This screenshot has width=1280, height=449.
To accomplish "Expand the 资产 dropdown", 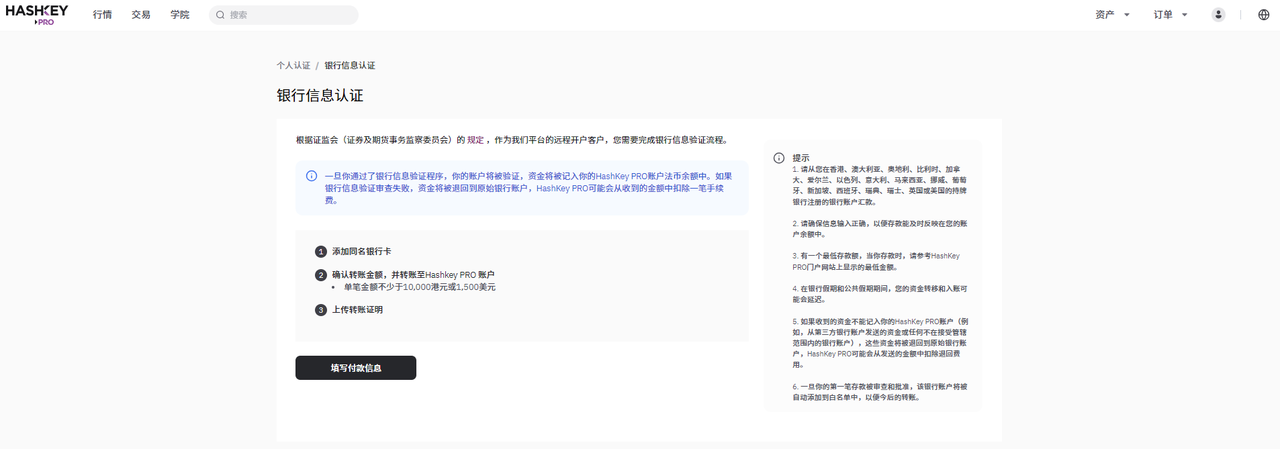I will (1113, 15).
